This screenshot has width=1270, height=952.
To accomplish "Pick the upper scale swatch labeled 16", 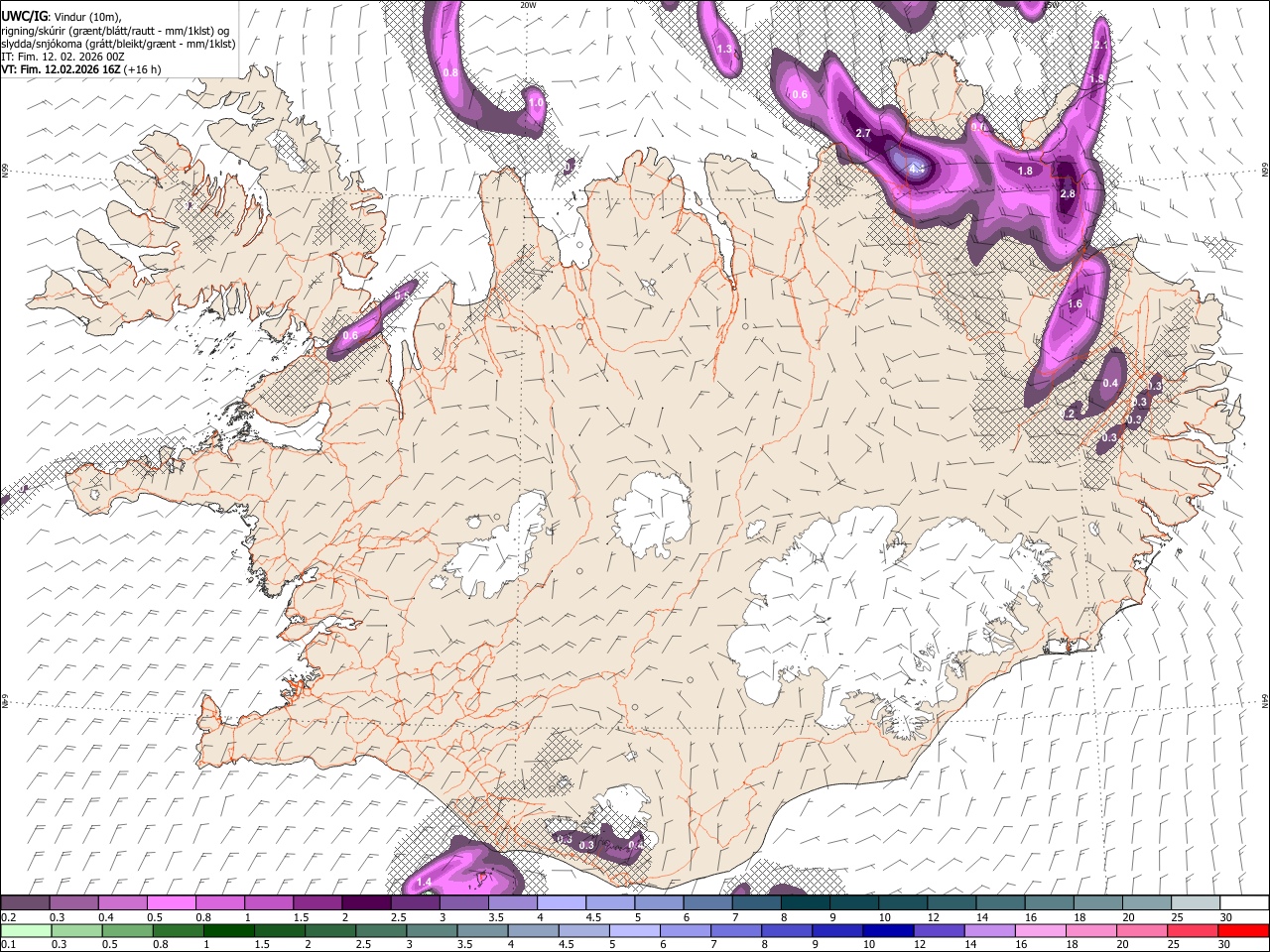I will pos(1049,902).
